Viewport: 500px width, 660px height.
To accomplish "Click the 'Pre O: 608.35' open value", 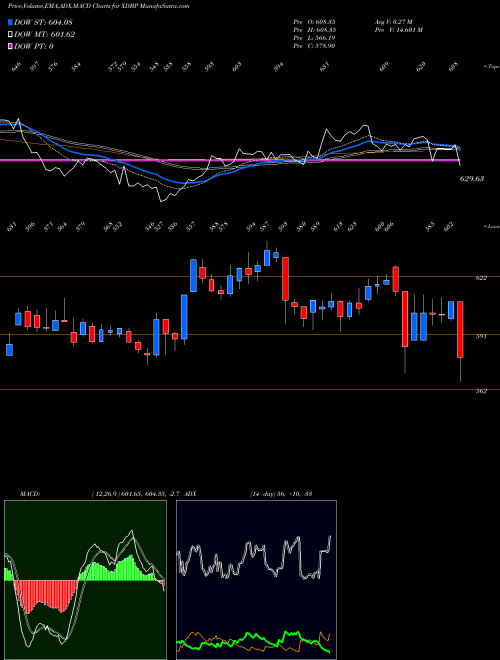I will (x=314, y=22).
